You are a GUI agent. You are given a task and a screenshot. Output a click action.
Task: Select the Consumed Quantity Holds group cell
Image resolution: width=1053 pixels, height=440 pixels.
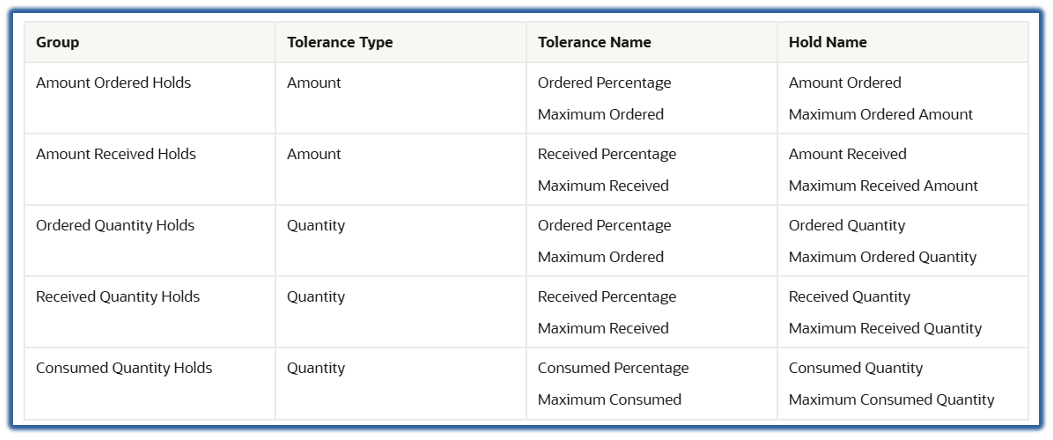click(124, 368)
